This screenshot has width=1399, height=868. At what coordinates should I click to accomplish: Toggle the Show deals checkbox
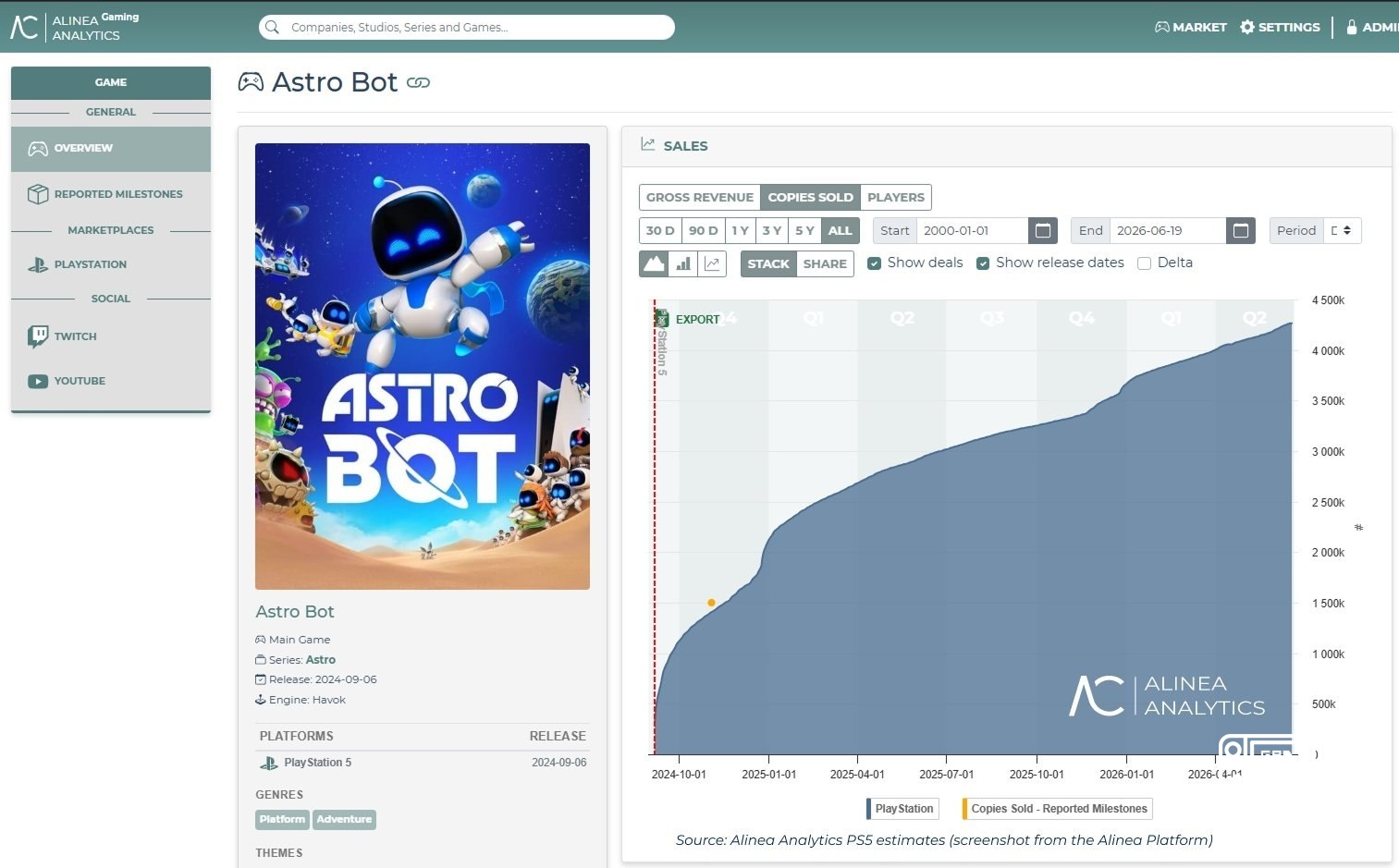coord(874,263)
